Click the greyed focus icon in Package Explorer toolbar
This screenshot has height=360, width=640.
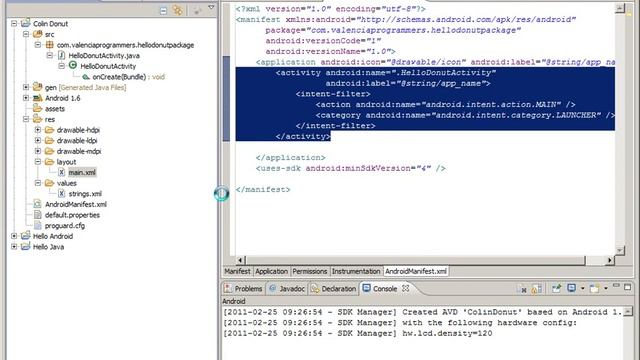198,10
